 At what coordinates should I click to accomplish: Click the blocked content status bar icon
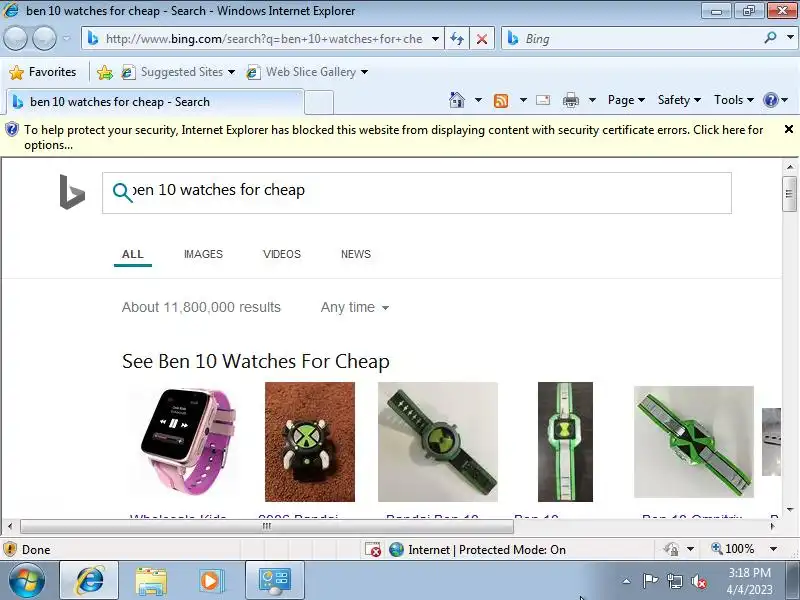373,549
